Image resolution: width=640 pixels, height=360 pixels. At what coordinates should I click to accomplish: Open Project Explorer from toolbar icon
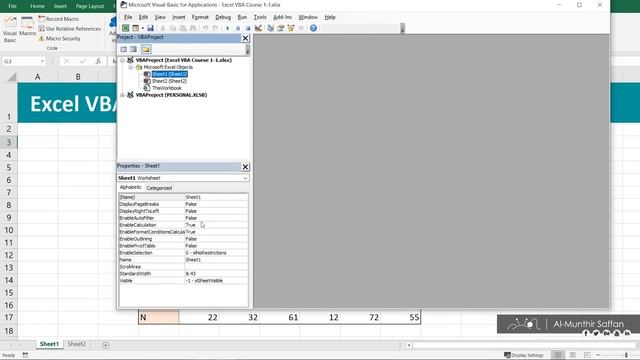[270, 28]
